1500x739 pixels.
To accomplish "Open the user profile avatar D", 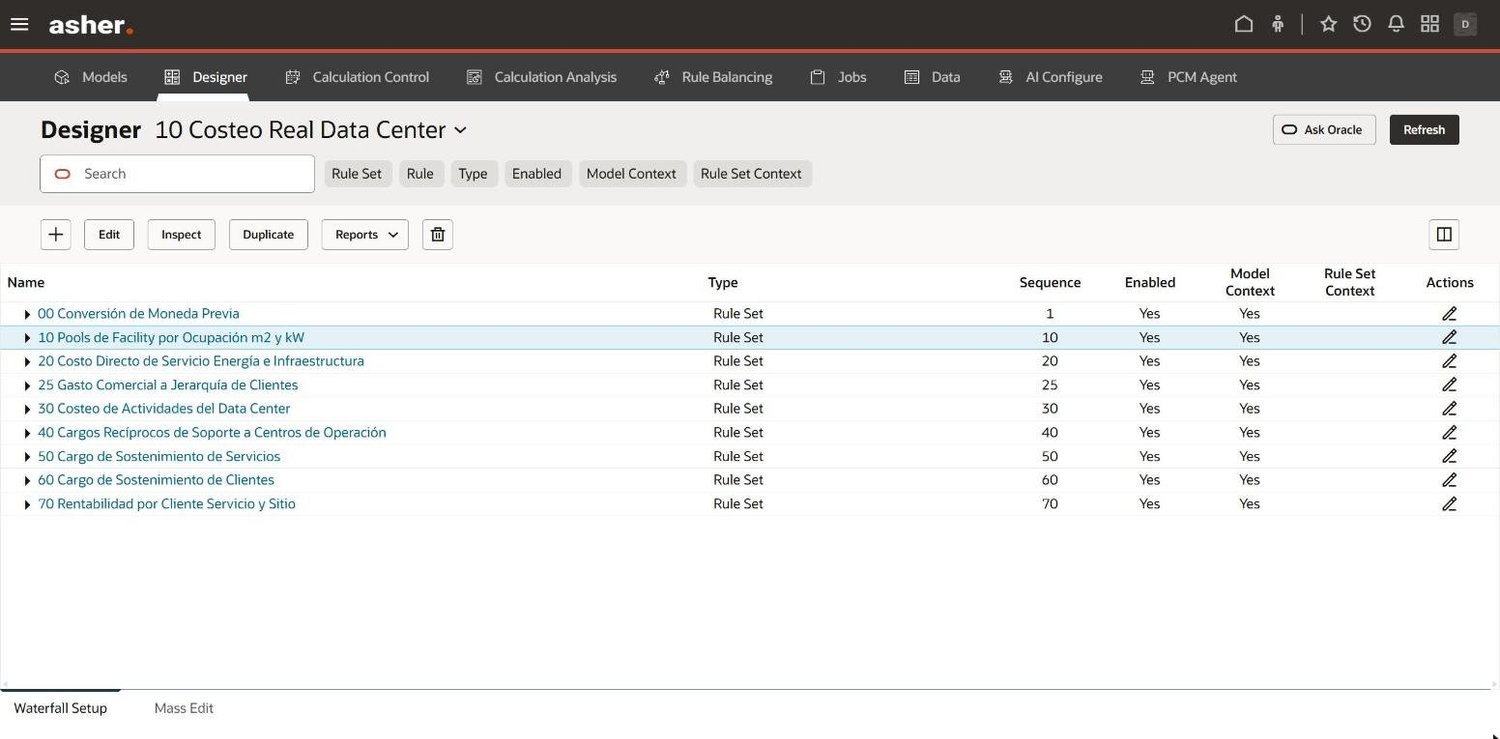I will click(x=1465, y=24).
